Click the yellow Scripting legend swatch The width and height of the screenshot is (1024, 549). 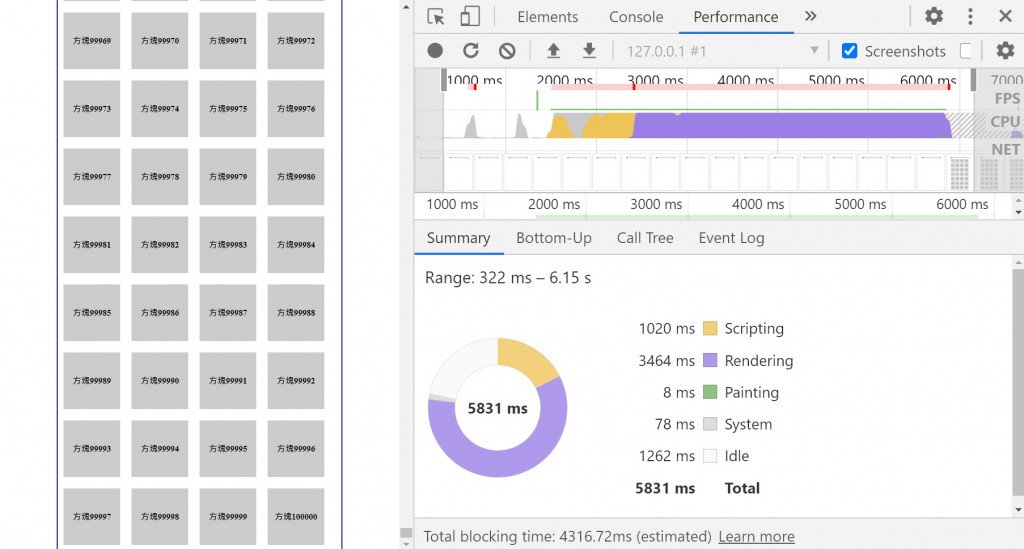710,328
